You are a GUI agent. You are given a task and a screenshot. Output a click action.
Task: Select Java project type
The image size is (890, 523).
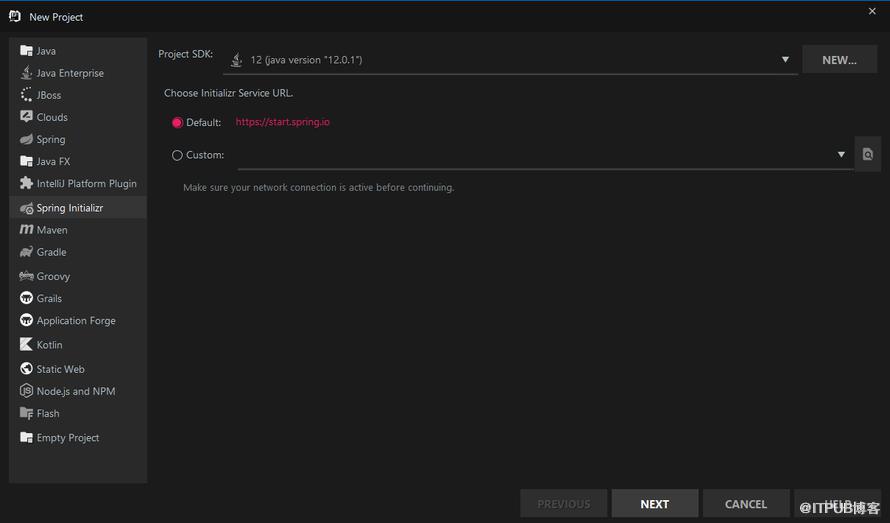(46, 51)
